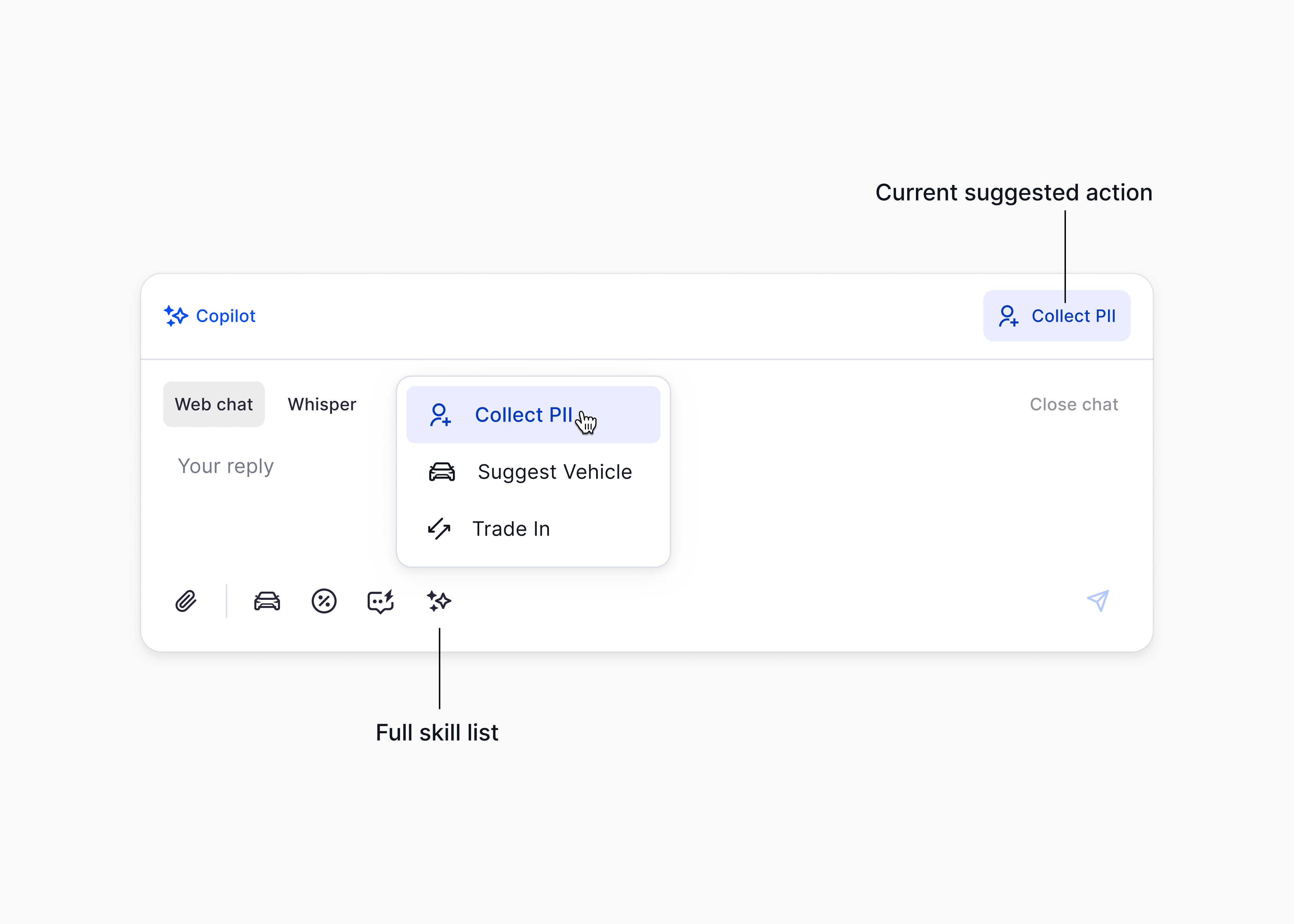Viewport: 1294px width, 924px height.
Task: Select the Web chat tab
Action: click(x=214, y=404)
